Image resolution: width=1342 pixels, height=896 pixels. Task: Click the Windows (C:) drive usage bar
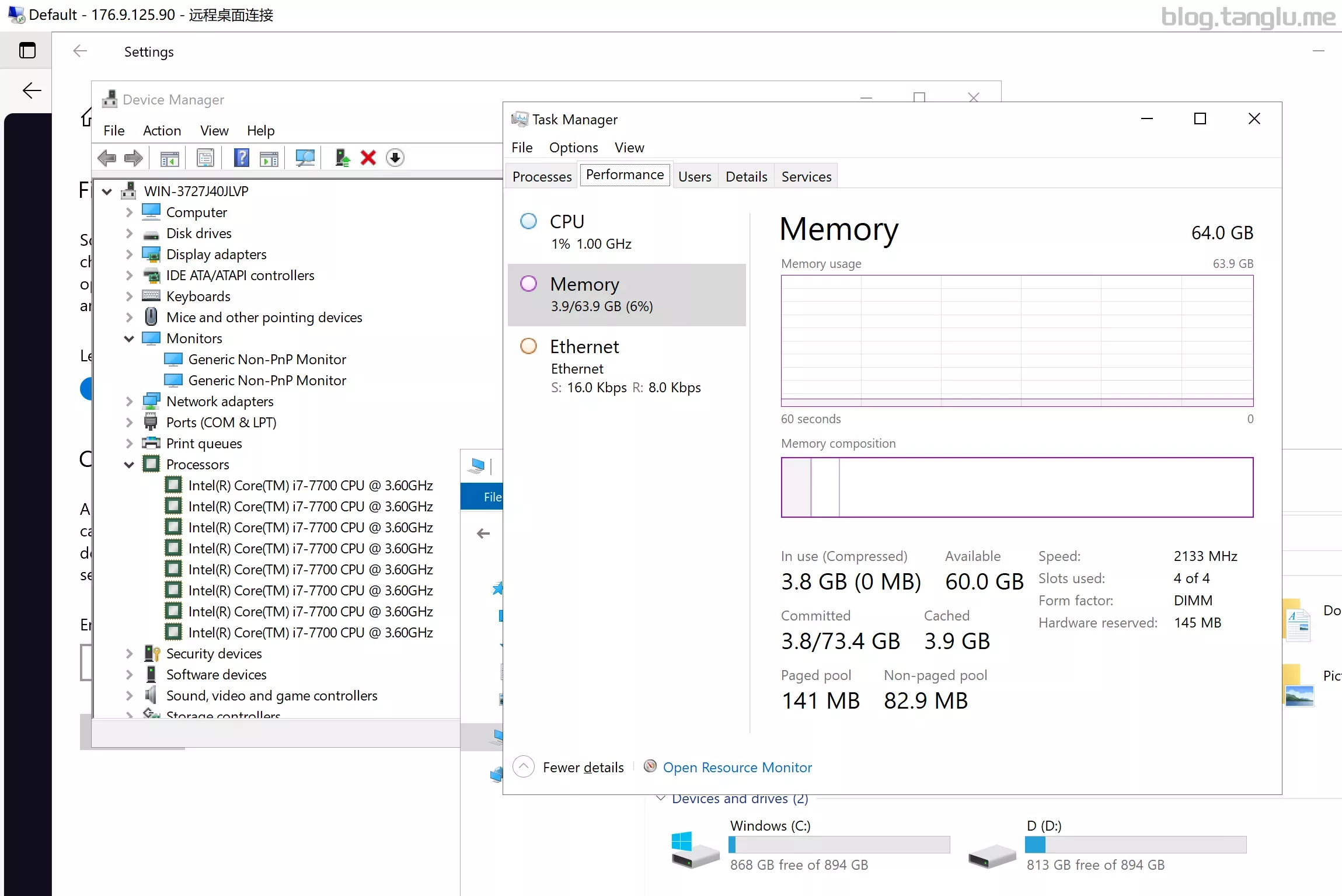point(839,844)
